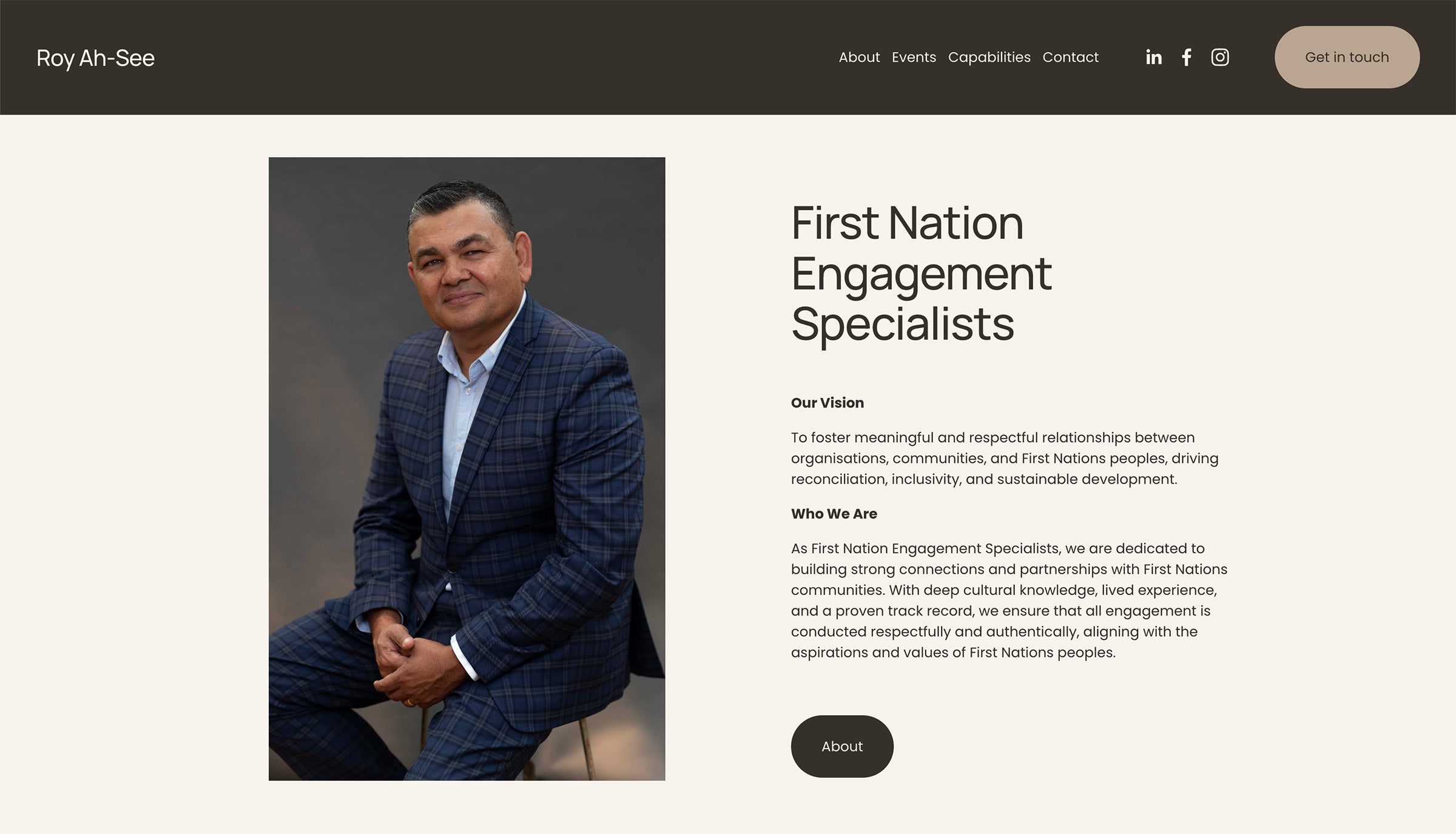Click the "First Nation" heading line
Viewport: 1456px width, 834px height.
pos(907,223)
